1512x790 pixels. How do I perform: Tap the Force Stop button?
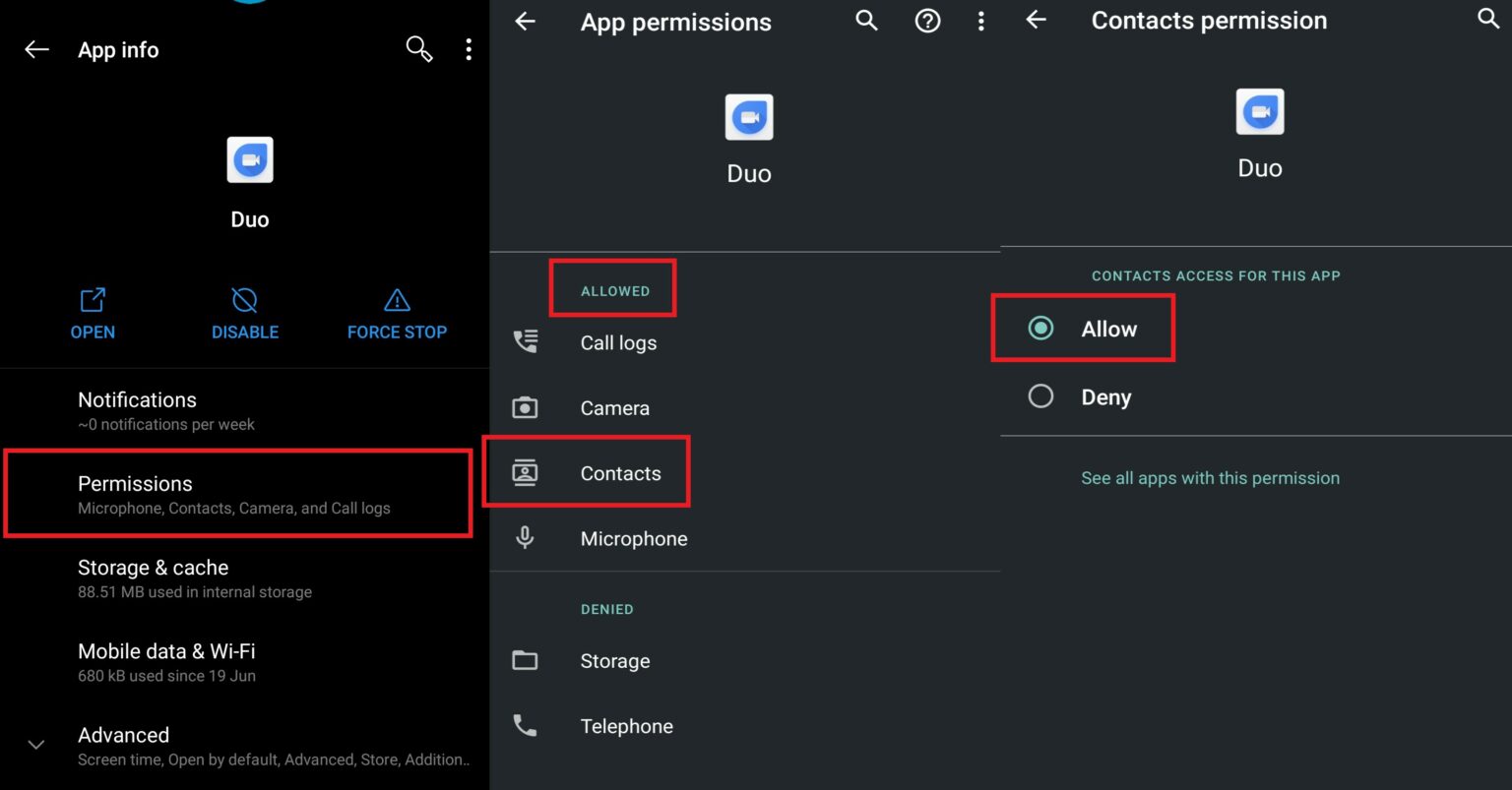(396, 313)
